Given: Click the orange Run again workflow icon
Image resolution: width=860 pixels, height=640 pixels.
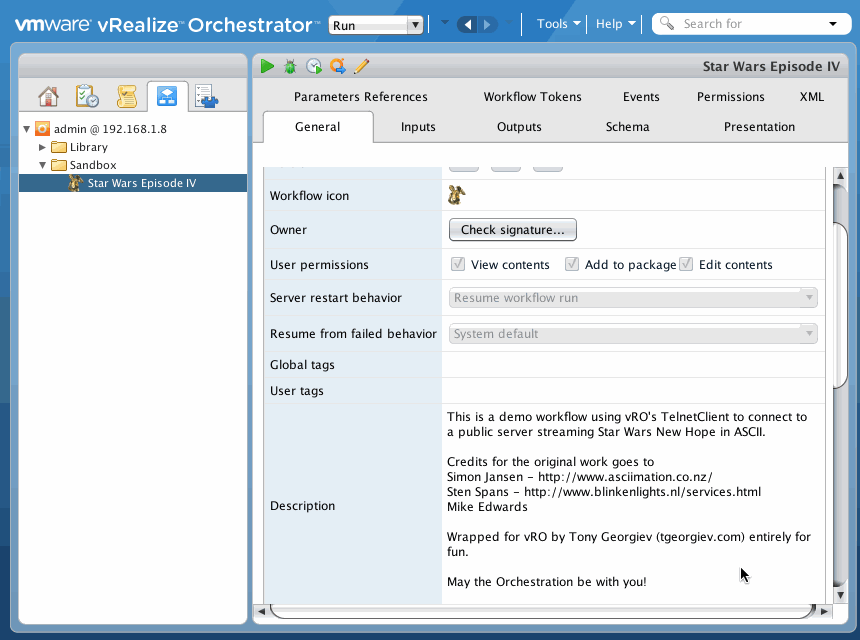Looking at the screenshot, I should pyautogui.click(x=338, y=66).
